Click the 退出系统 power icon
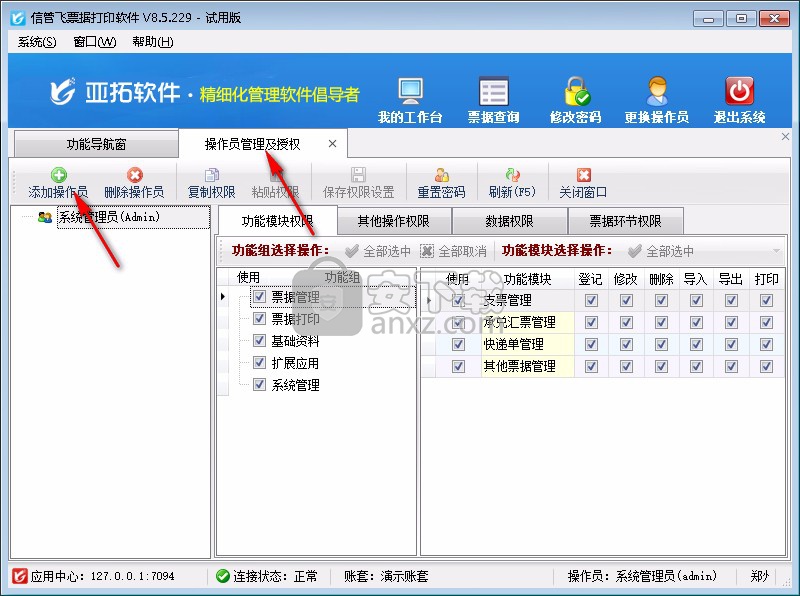Image resolution: width=800 pixels, height=596 pixels. [x=739, y=91]
